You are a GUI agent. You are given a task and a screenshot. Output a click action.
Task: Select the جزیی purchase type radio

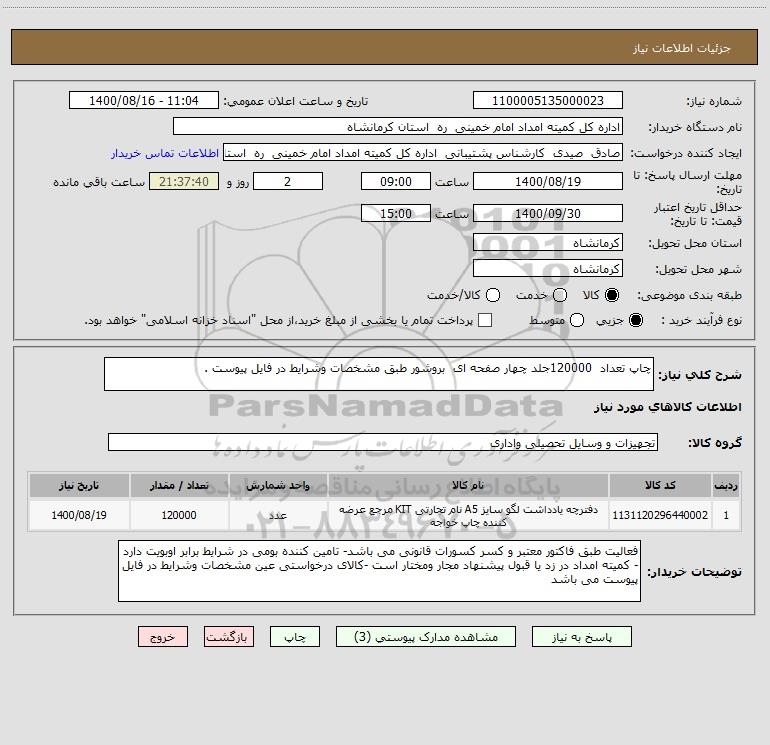[x=635, y=320]
